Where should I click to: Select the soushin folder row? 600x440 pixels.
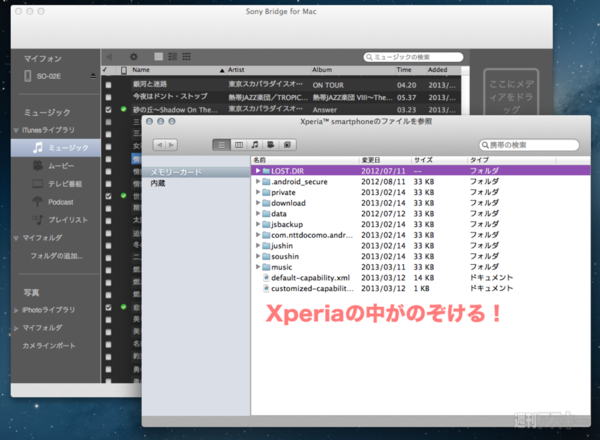coord(421,256)
